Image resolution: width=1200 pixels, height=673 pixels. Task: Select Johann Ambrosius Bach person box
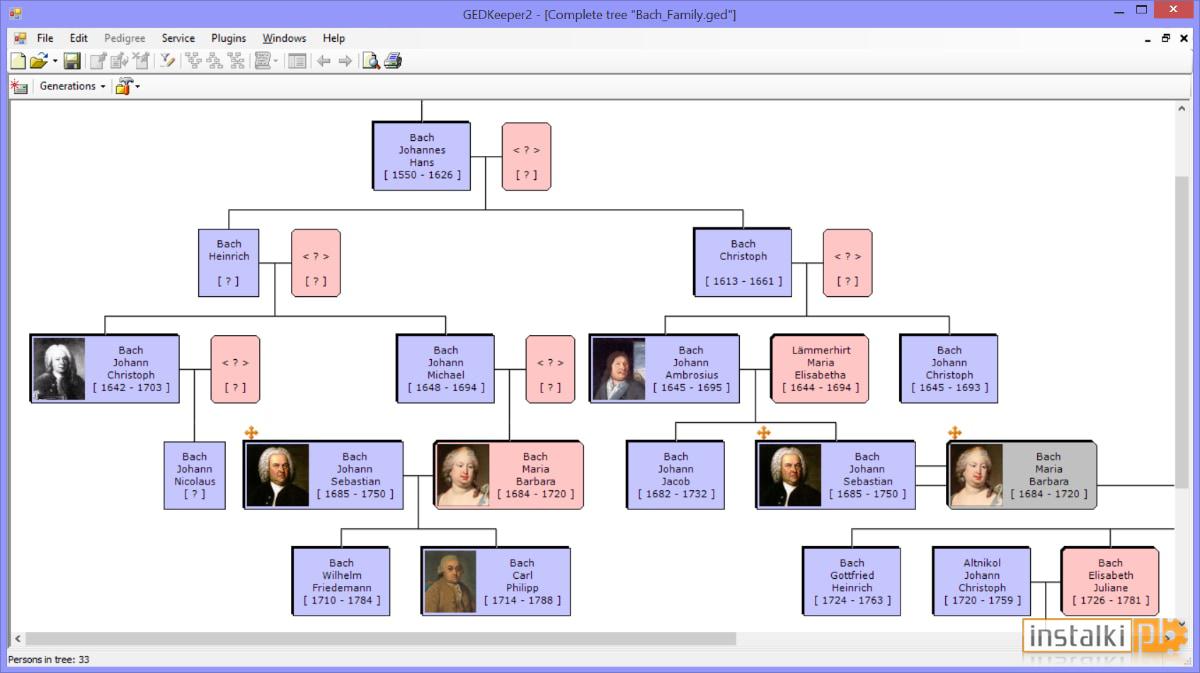pos(664,369)
